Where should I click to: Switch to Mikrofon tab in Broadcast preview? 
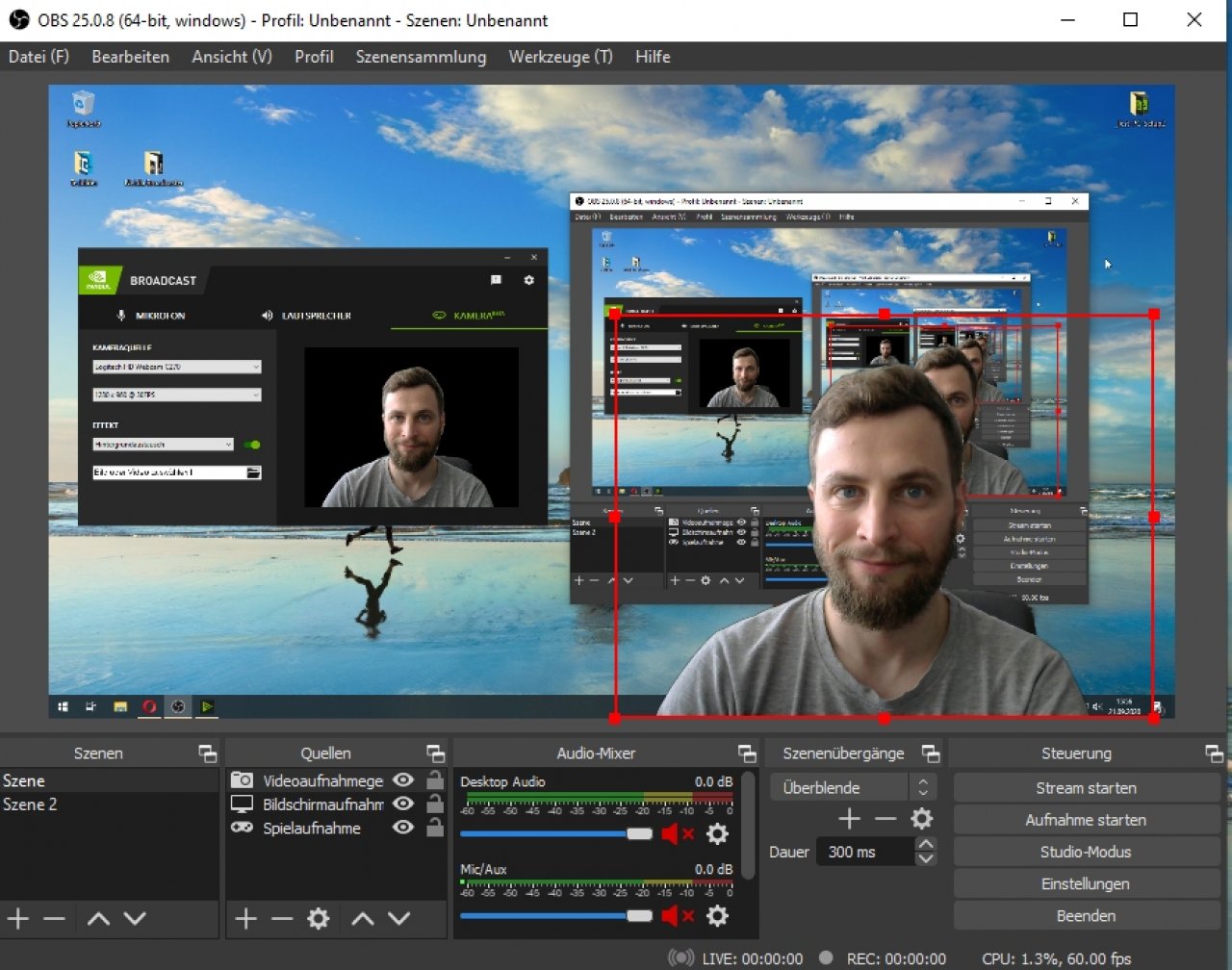coord(151,316)
